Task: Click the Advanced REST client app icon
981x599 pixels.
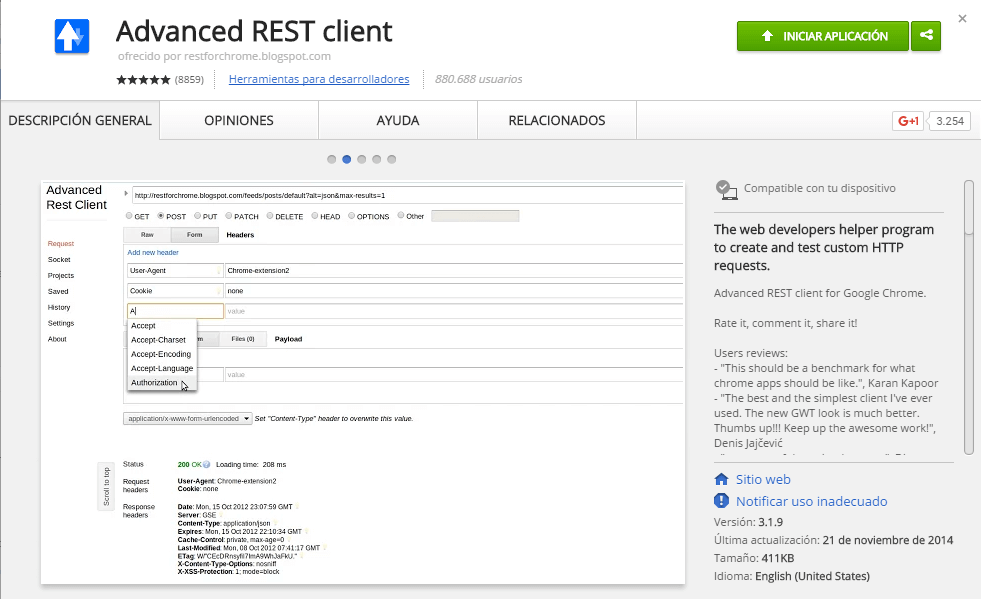Action: (72, 36)
